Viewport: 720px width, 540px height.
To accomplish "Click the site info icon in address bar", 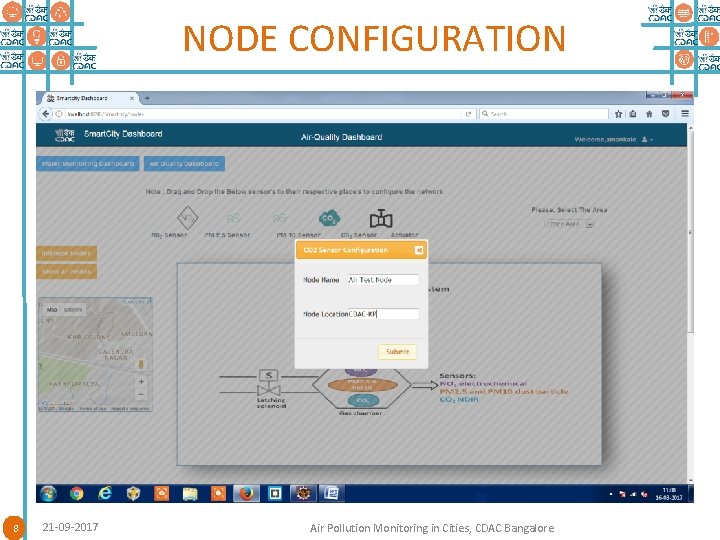I will coord(59,114).
